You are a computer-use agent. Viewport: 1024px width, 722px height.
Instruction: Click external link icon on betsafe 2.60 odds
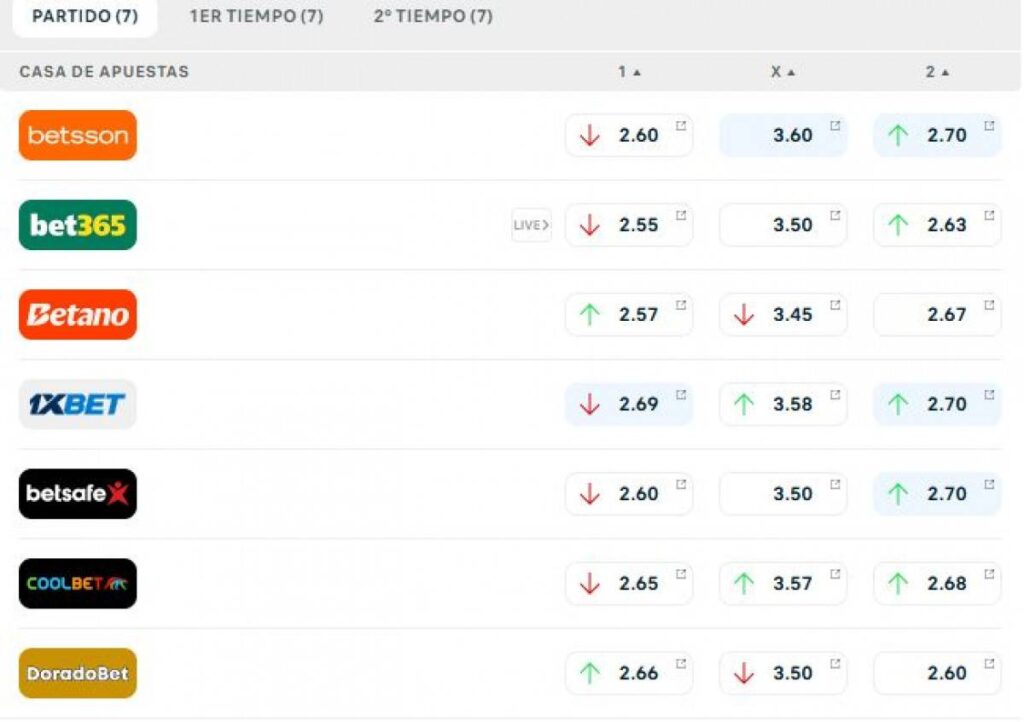click(x=680, y=484)
